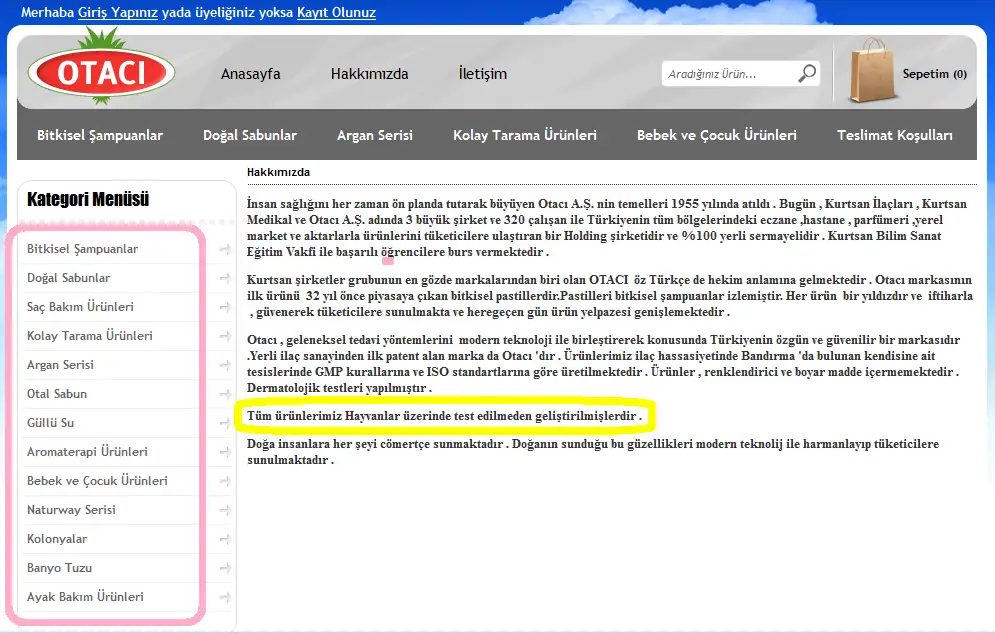Select Bebek ve Çocuk Ürünleri in Kategori Menüsü
Viewport: 995px width, 633px height.
pyautogui.click(x=98, y=481)
